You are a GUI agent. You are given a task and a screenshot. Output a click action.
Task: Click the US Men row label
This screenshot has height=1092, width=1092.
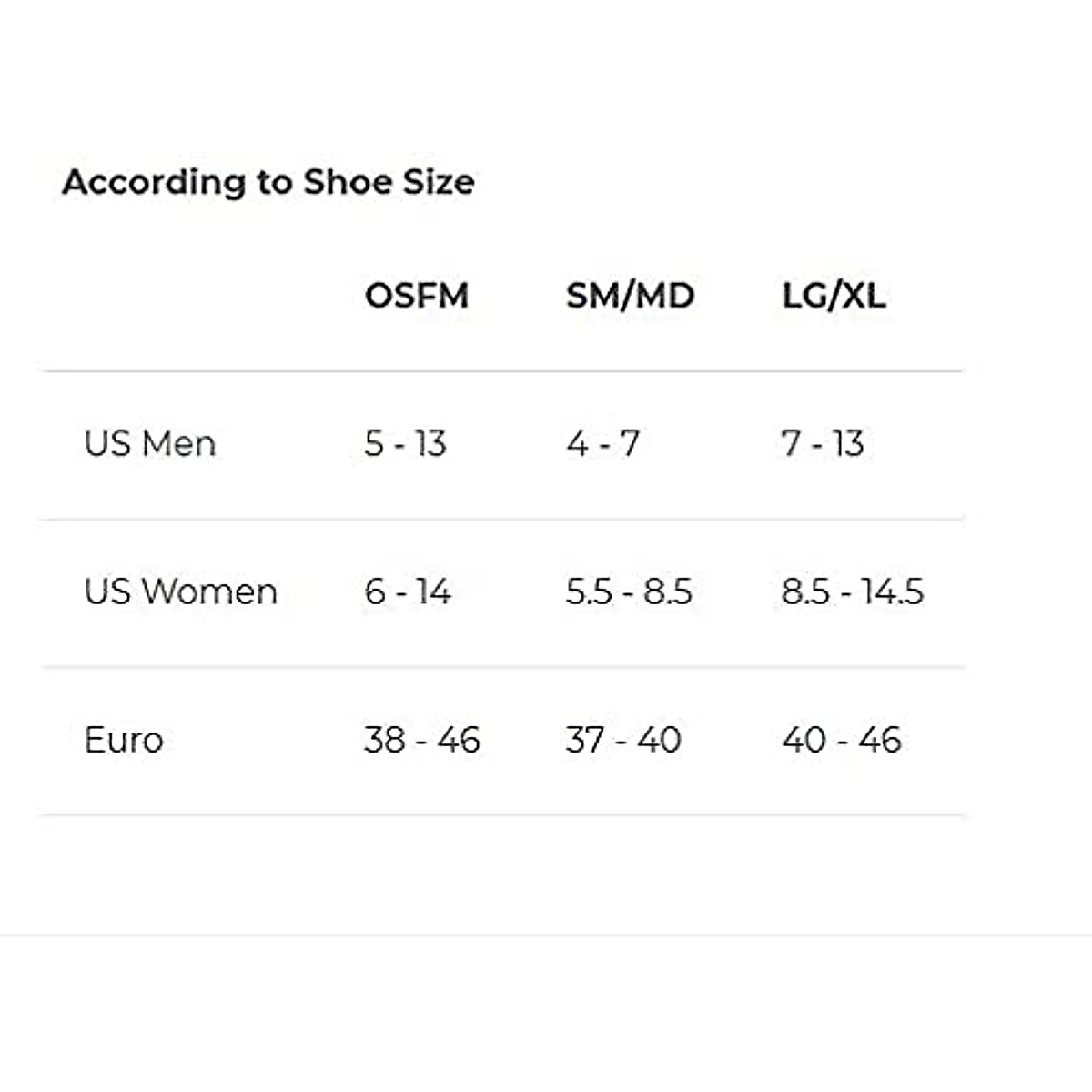point(150,444)
